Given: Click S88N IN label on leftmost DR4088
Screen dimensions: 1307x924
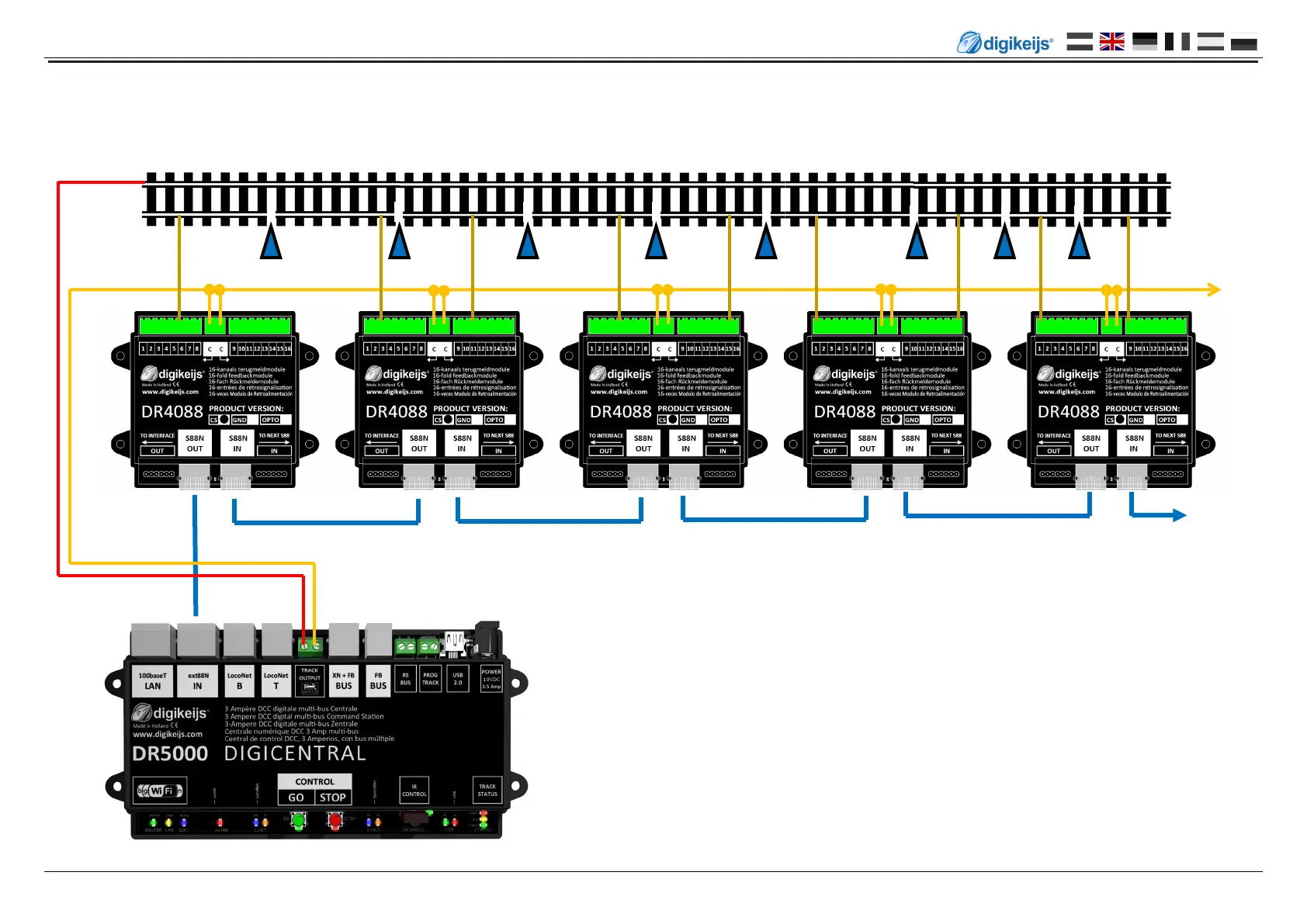Looking at the screenshot, I should pos(237,443).
